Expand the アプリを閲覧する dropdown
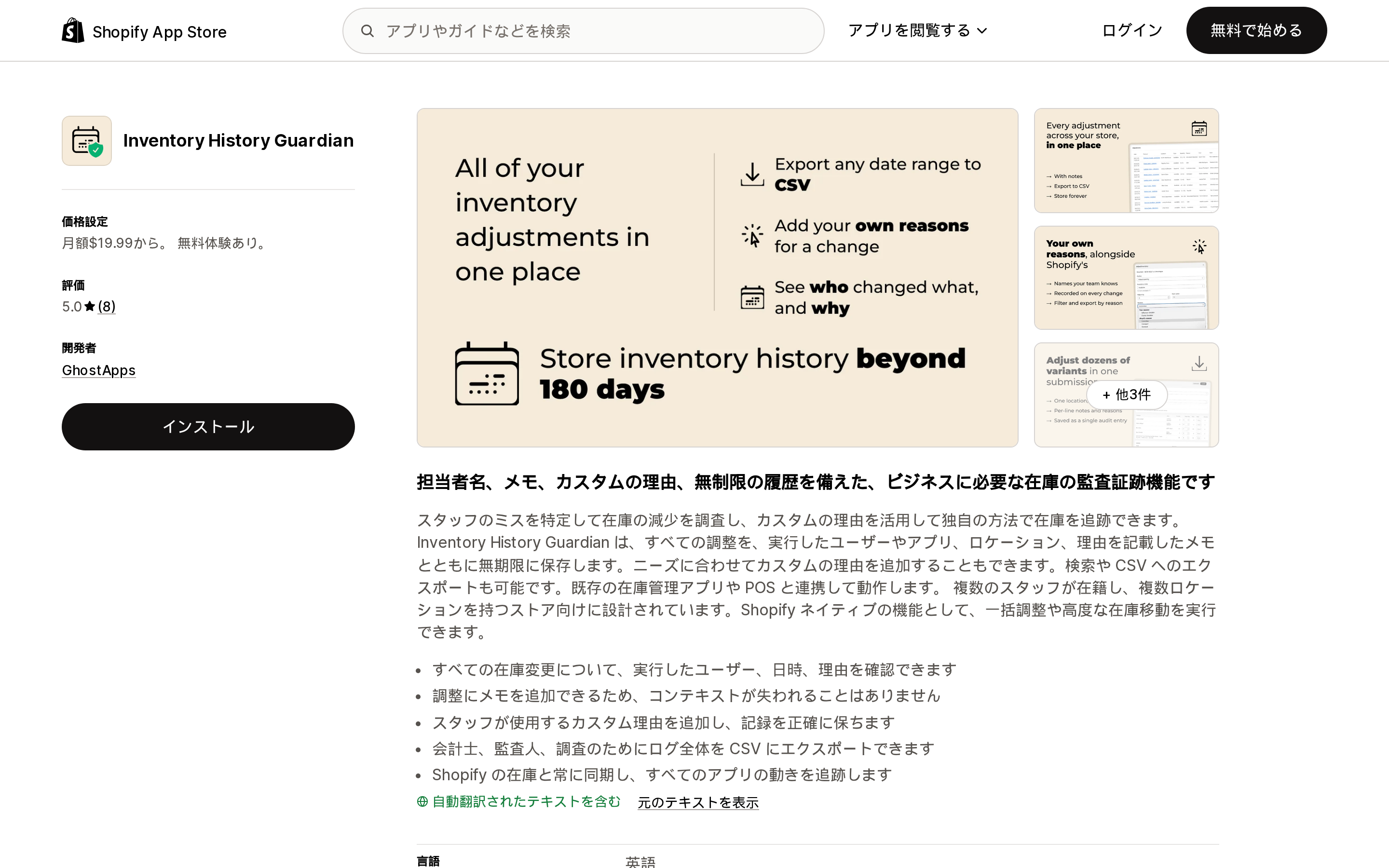Screen dimensions: 1389x868 pyautogui.click(x=917, y=30)
